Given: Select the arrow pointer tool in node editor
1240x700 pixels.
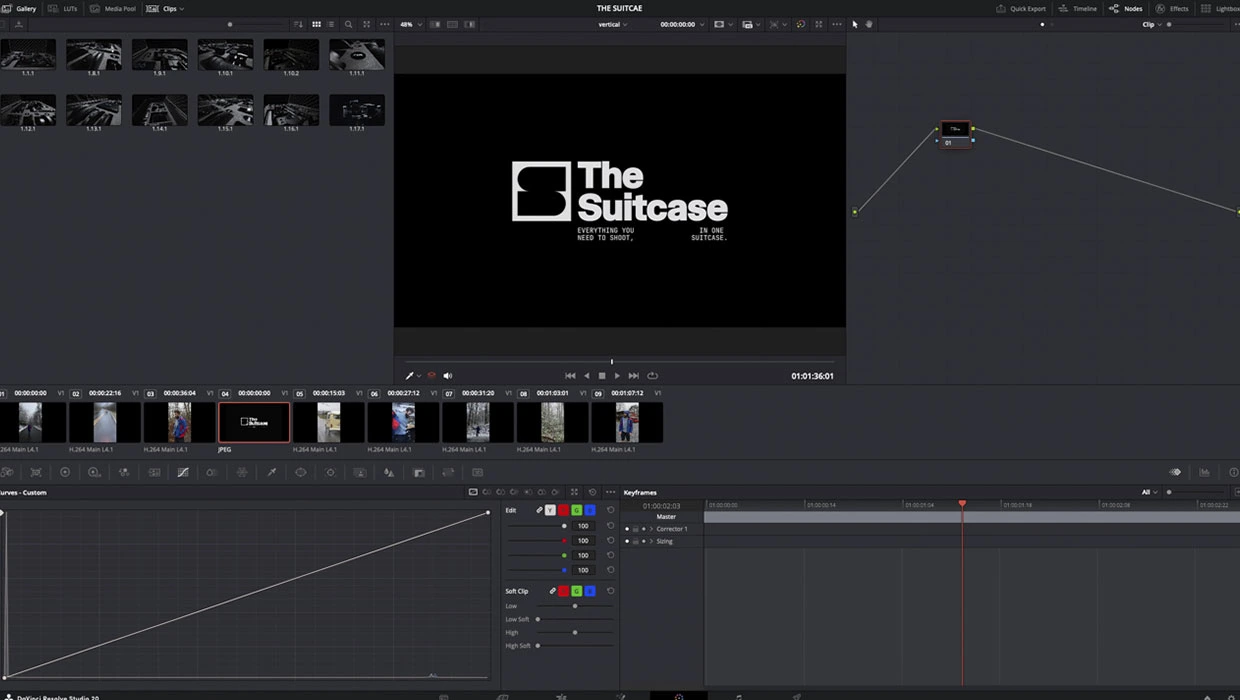Looking at the screenshot, I should 855,24.
